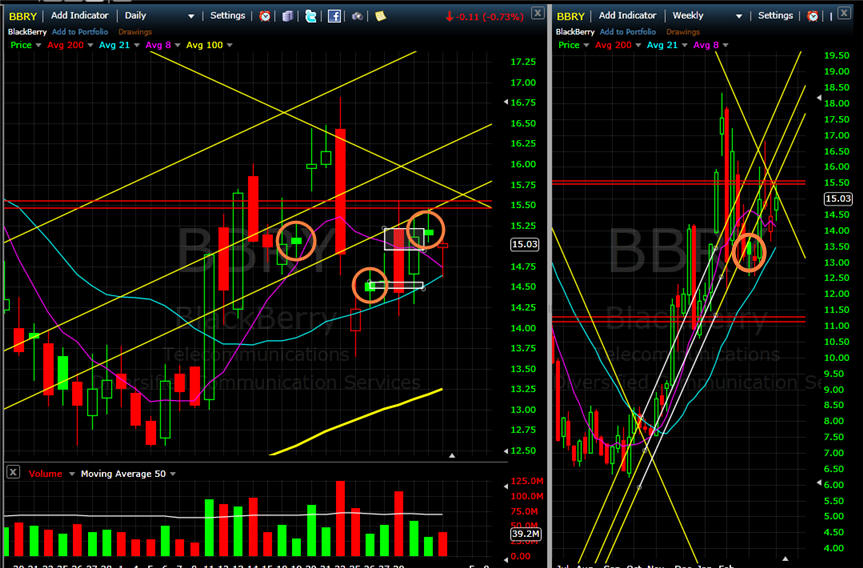Open Drawings link in Weekly chart

pyautogui.click(x=682, y=32)
